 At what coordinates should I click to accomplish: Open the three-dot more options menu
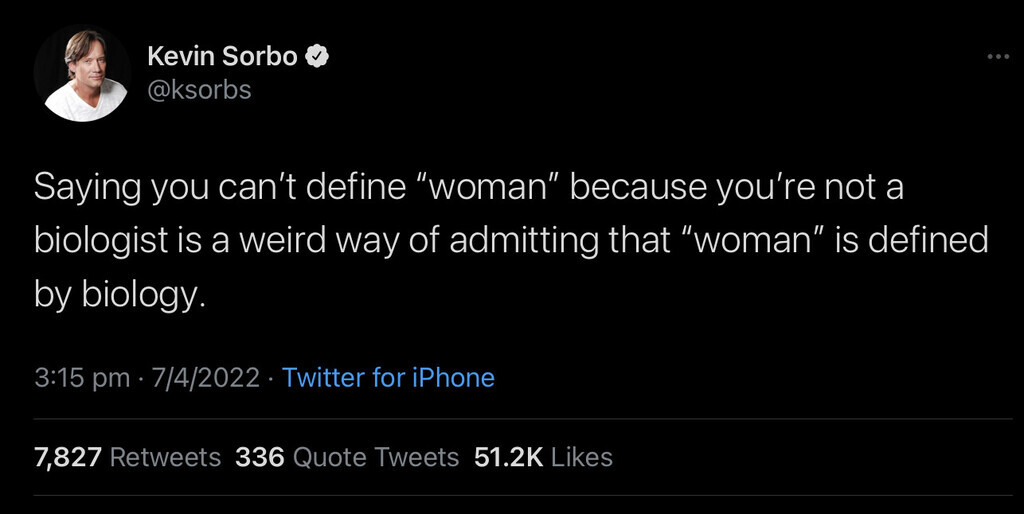click(998, 57)
